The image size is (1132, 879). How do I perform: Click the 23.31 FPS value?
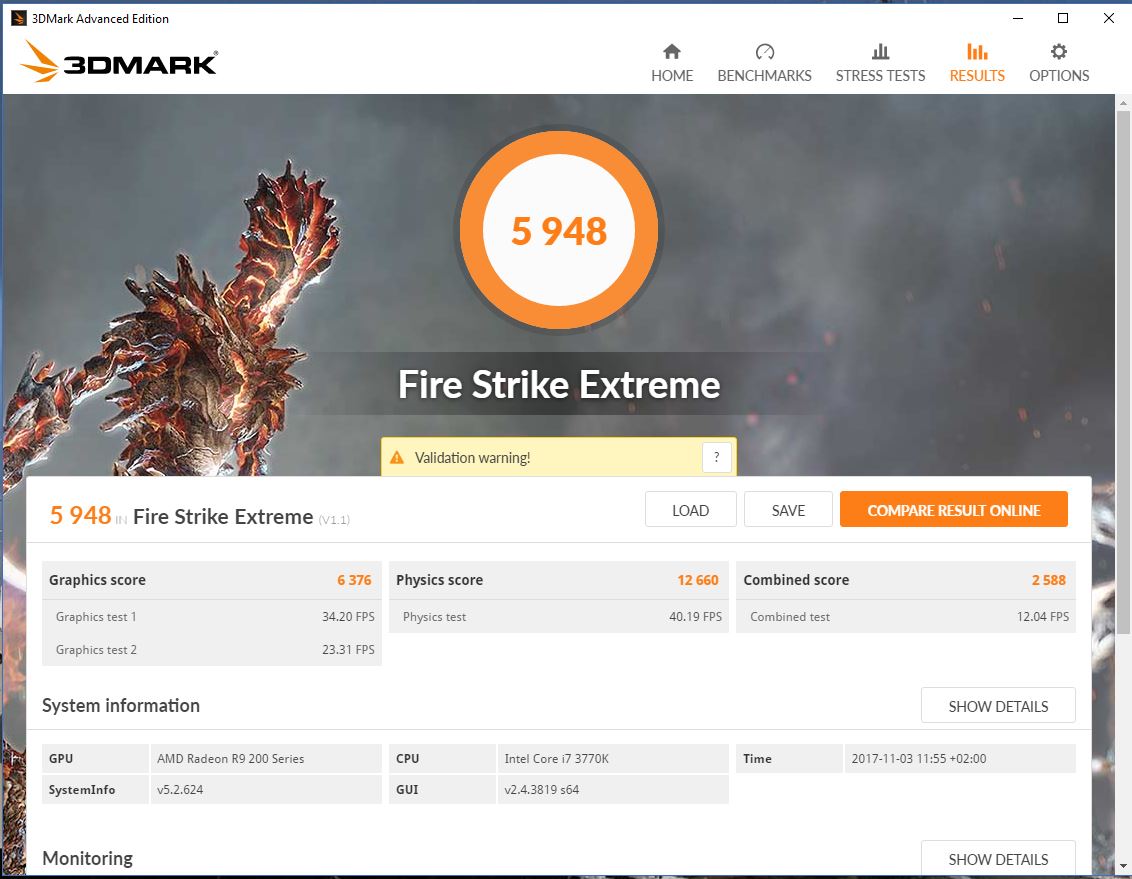348,650
